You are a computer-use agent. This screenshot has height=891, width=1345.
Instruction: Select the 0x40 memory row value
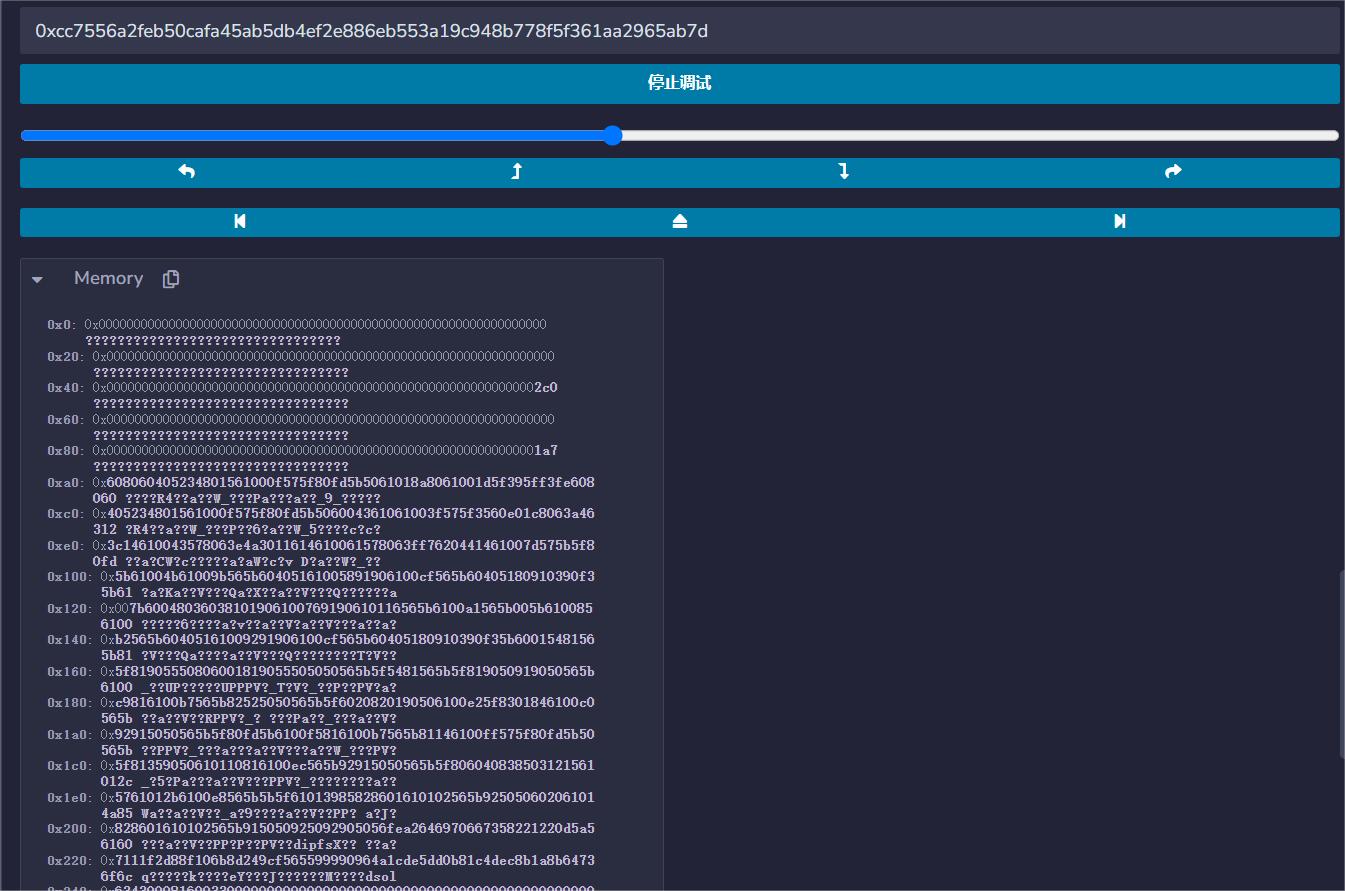click(x=325, y=388)
